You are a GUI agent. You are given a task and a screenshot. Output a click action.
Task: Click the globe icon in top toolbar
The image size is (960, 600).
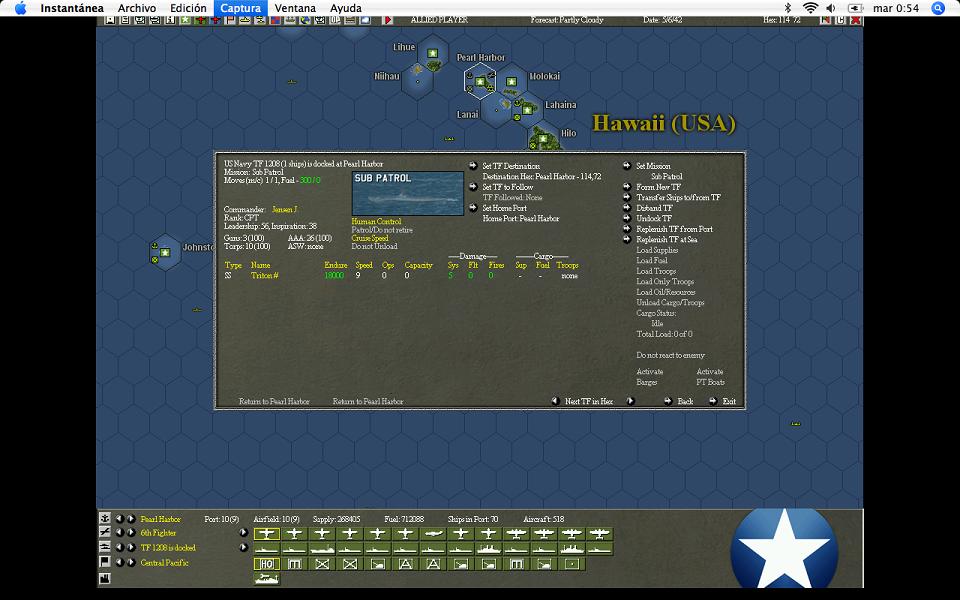click(x=305, y=20)
